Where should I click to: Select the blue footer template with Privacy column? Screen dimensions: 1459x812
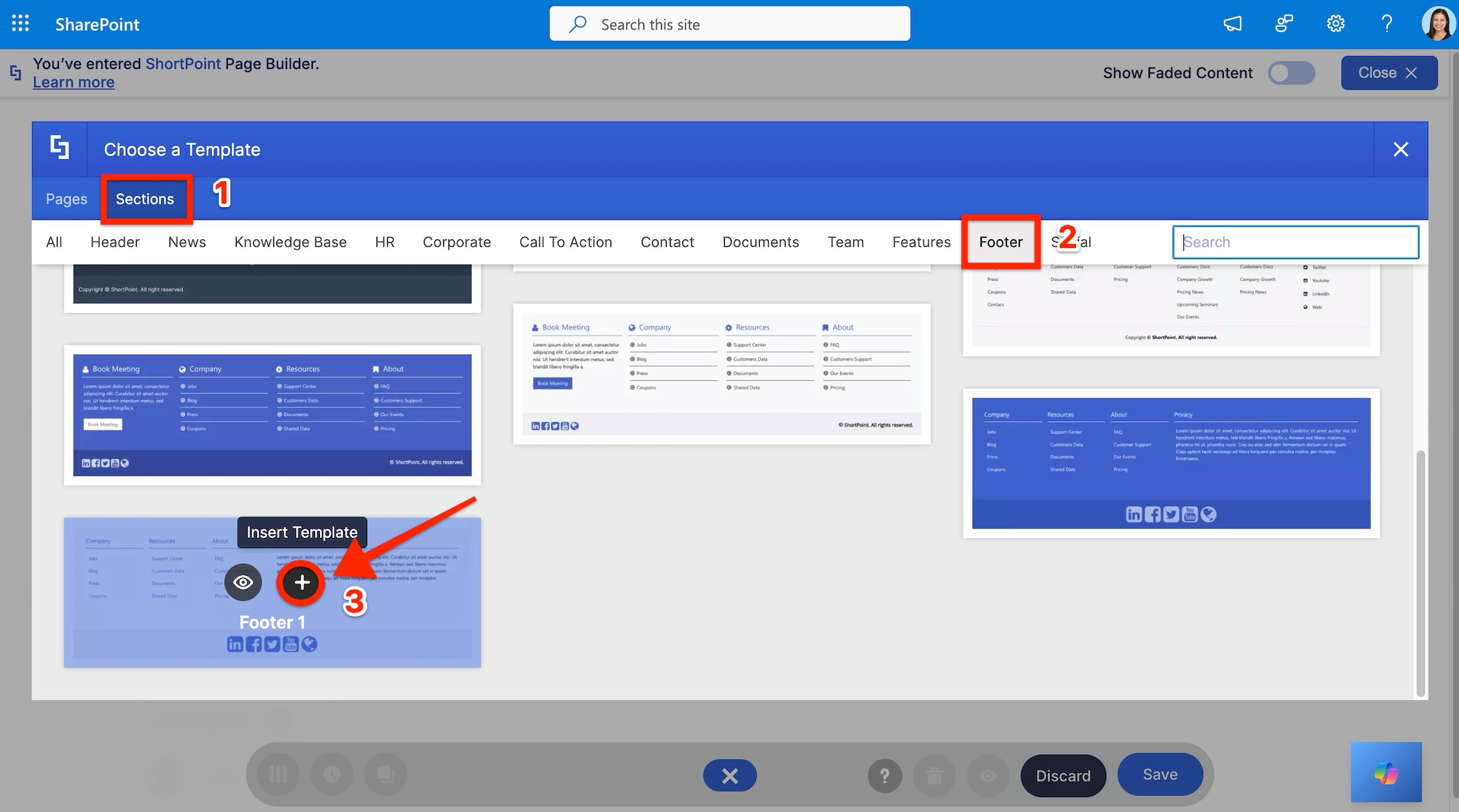(x=1171, y=463)
